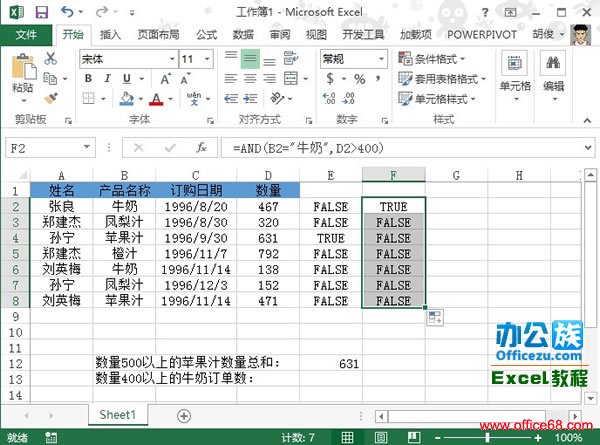Open 单元格样式 cell styles menu
The image size is (600, 445).
(x=437, y=99)
